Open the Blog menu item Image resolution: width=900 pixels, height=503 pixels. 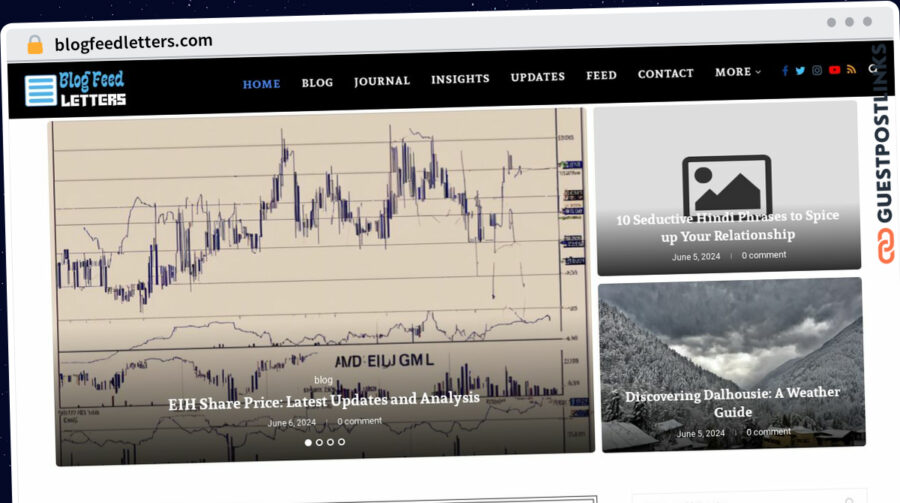pos(317,83)
